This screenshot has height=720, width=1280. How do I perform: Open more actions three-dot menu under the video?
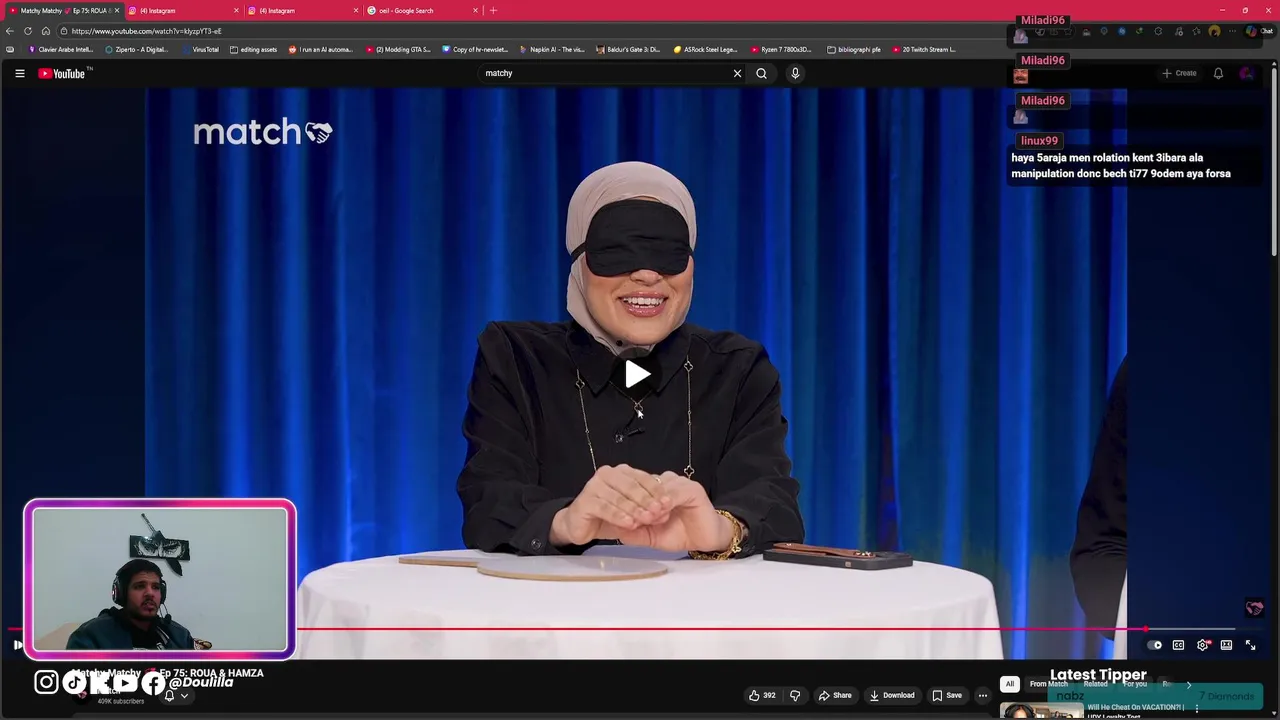click(983, 695)
